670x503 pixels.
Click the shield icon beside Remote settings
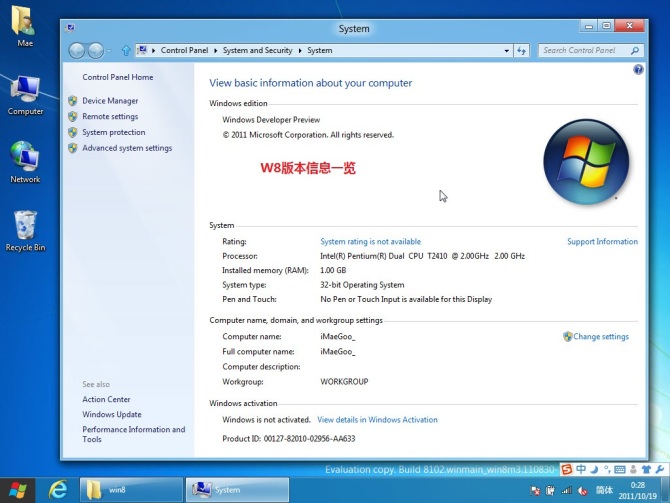[x=73, y=116]
